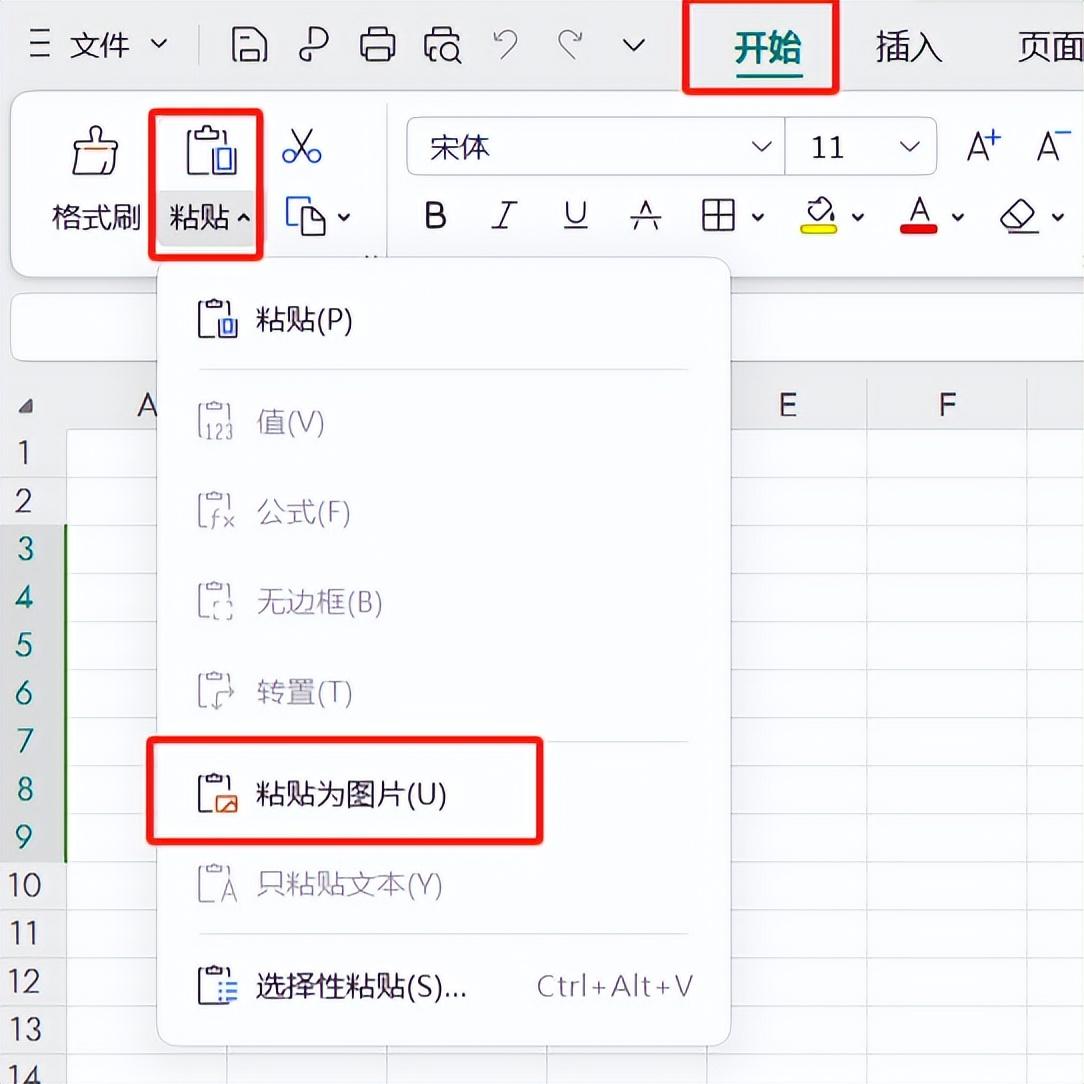Switch to the 页面 Page tab

[x=1050, y=48]
